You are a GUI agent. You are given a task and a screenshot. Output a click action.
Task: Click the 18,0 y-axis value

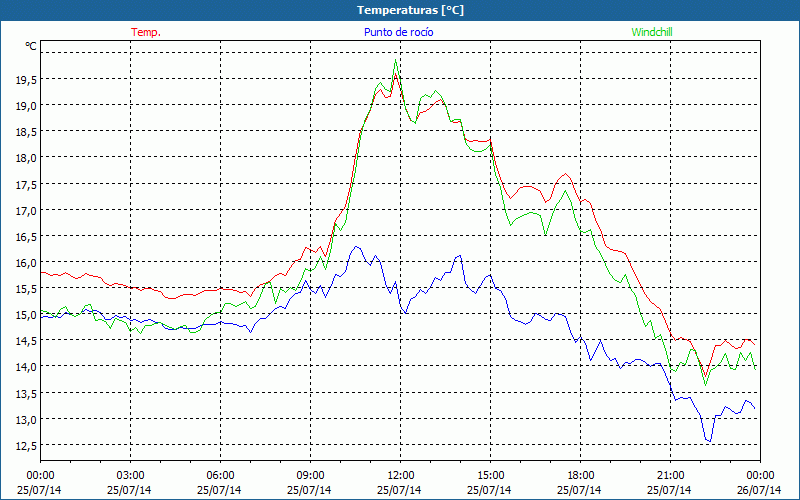tap(27, 158)
